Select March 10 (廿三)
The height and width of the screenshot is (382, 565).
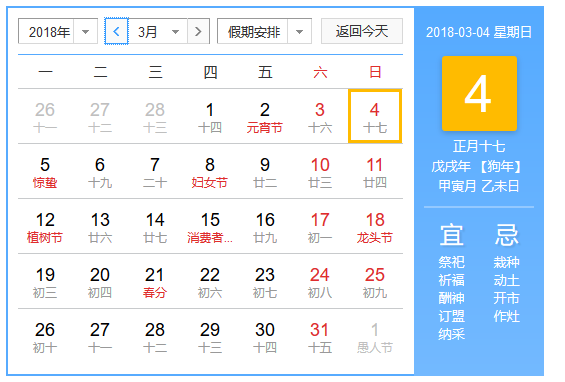320,172
